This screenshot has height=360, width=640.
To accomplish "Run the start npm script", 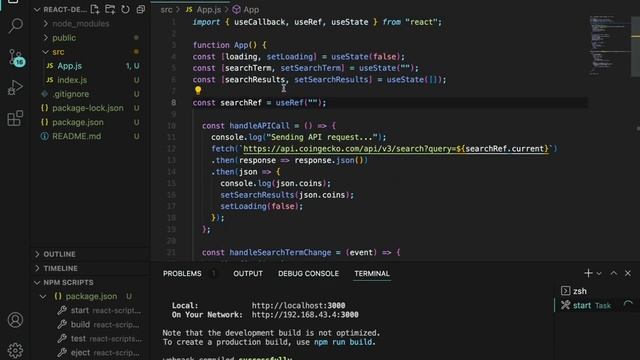I will (x=99, y=311).
